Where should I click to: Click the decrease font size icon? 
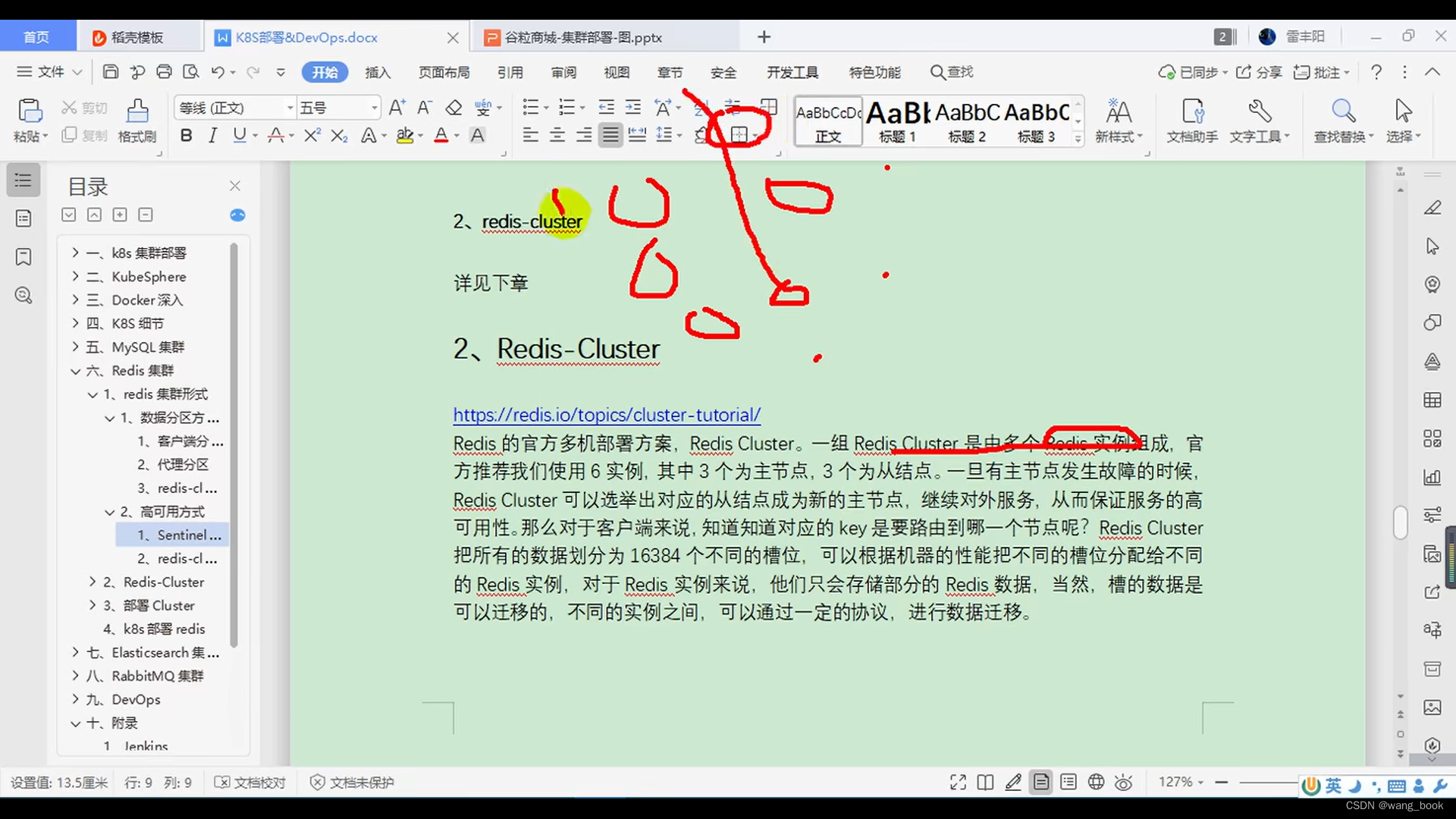425,108
